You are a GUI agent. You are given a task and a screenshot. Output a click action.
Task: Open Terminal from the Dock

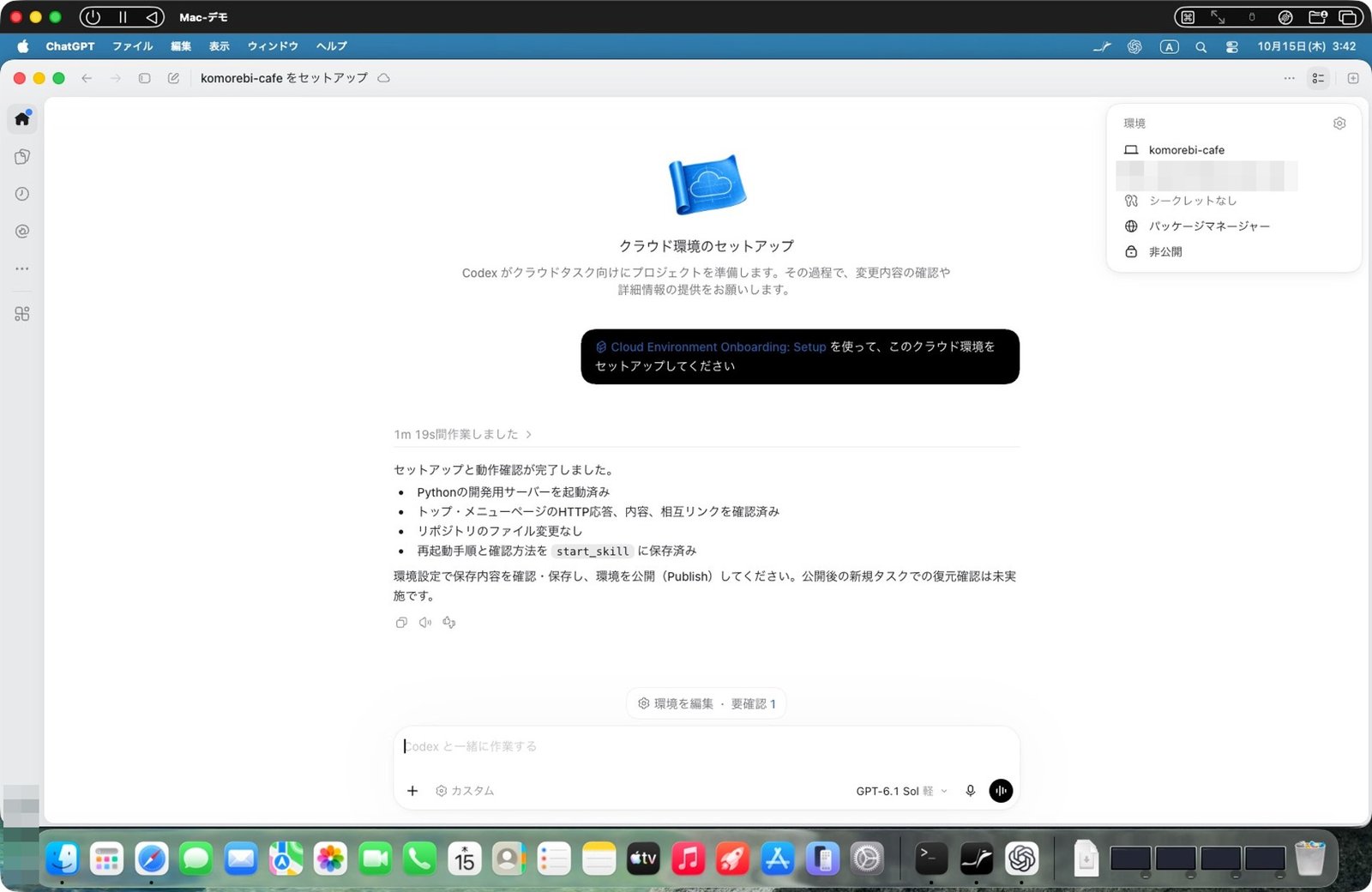click(x=931, y=859)
